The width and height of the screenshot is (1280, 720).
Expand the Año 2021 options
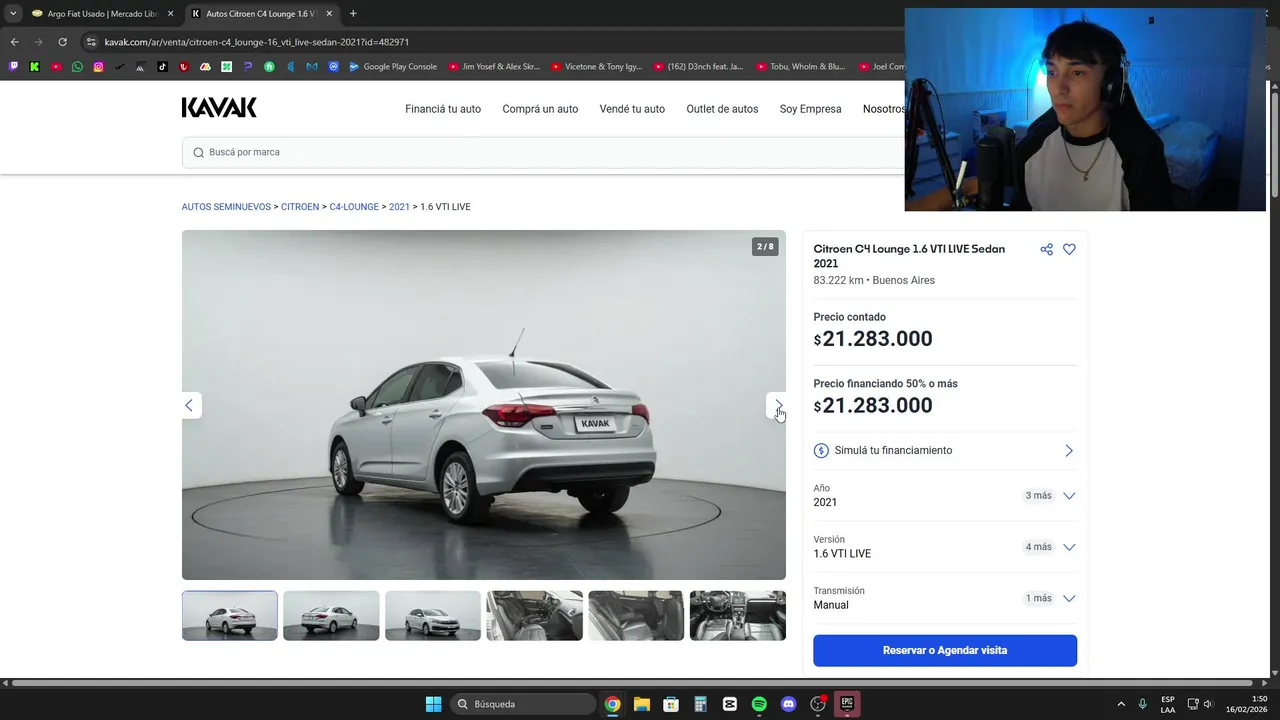(x=1069, y=496)
